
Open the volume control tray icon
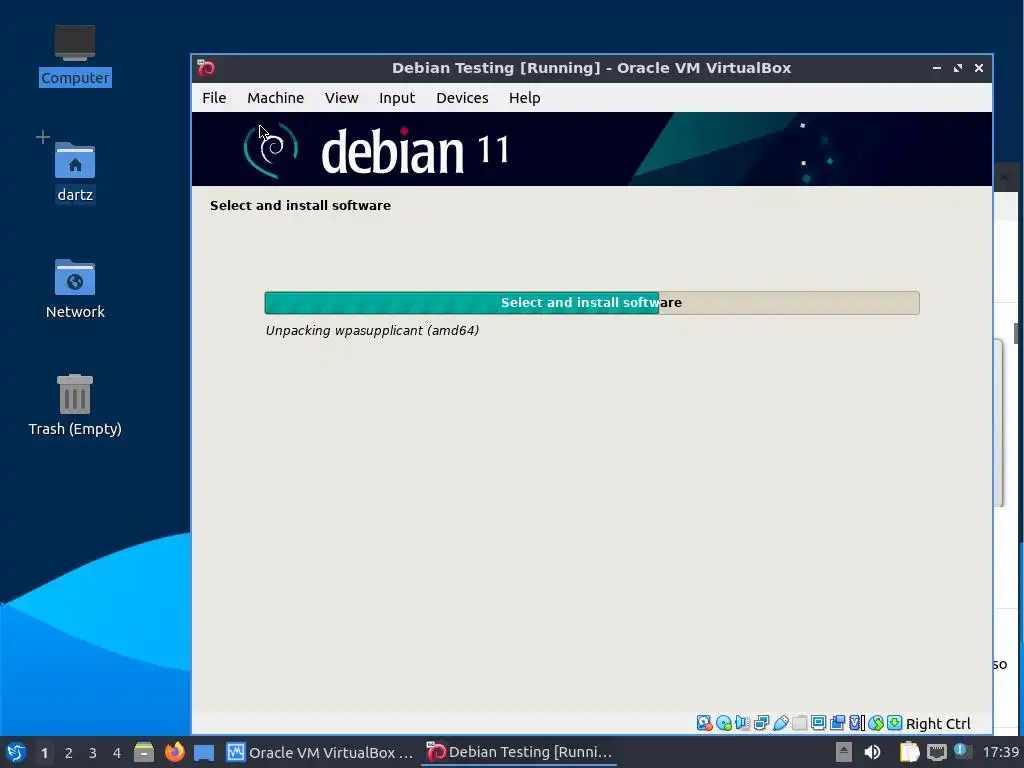point(872,752)
